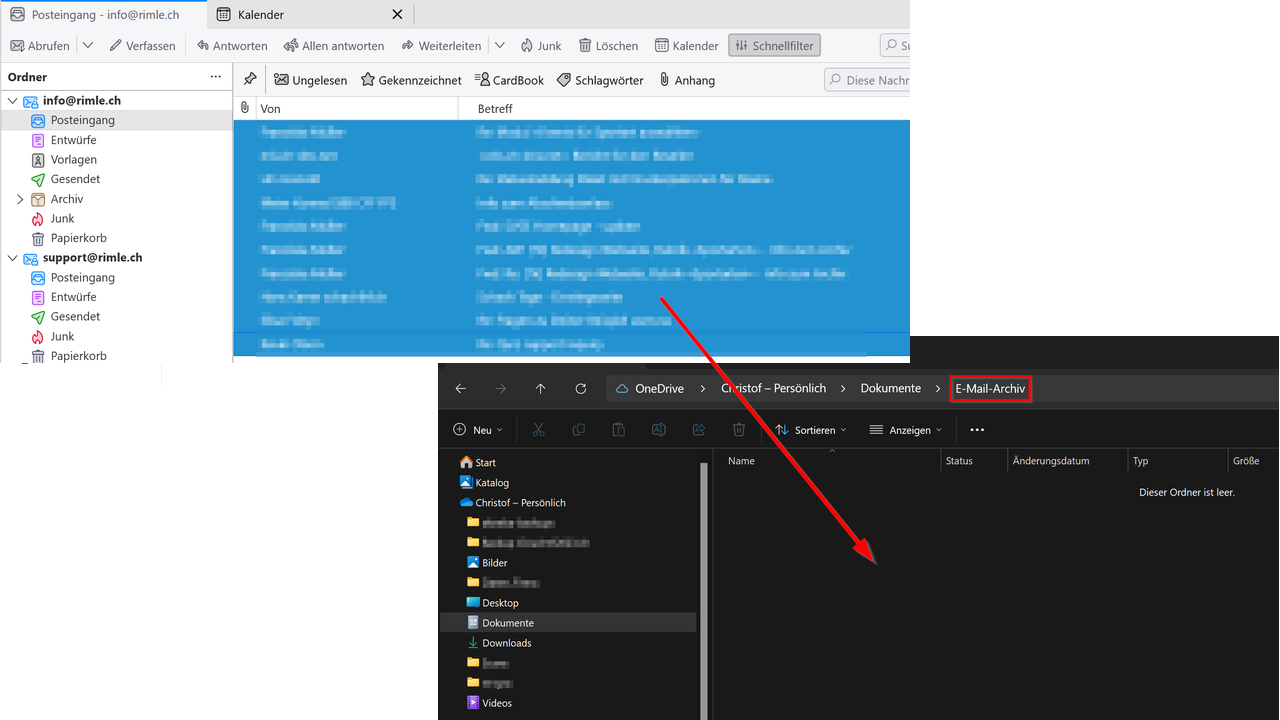Click the Weiterleiten forward button
This screenshot has height=720, width=1280.
coord(442,46)
